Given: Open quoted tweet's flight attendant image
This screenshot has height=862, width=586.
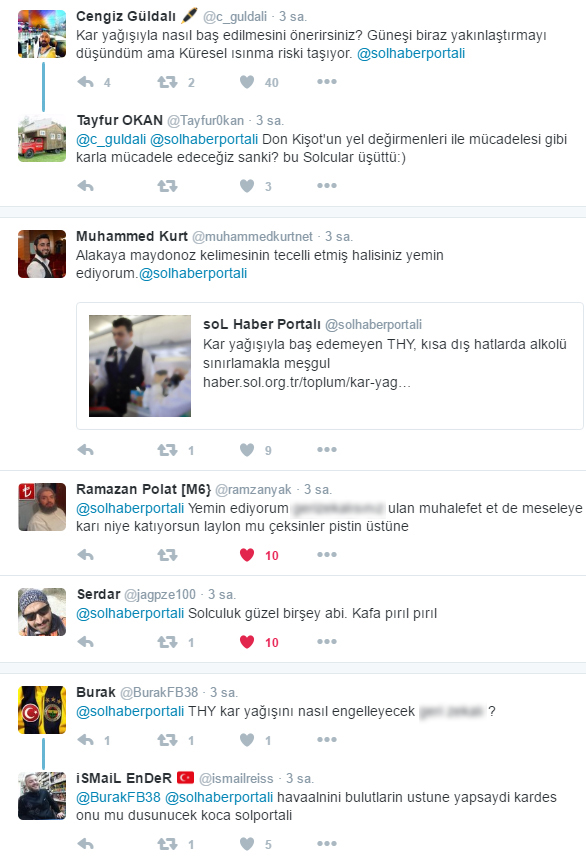Looking at the screenshot, I should coord(140,366).
